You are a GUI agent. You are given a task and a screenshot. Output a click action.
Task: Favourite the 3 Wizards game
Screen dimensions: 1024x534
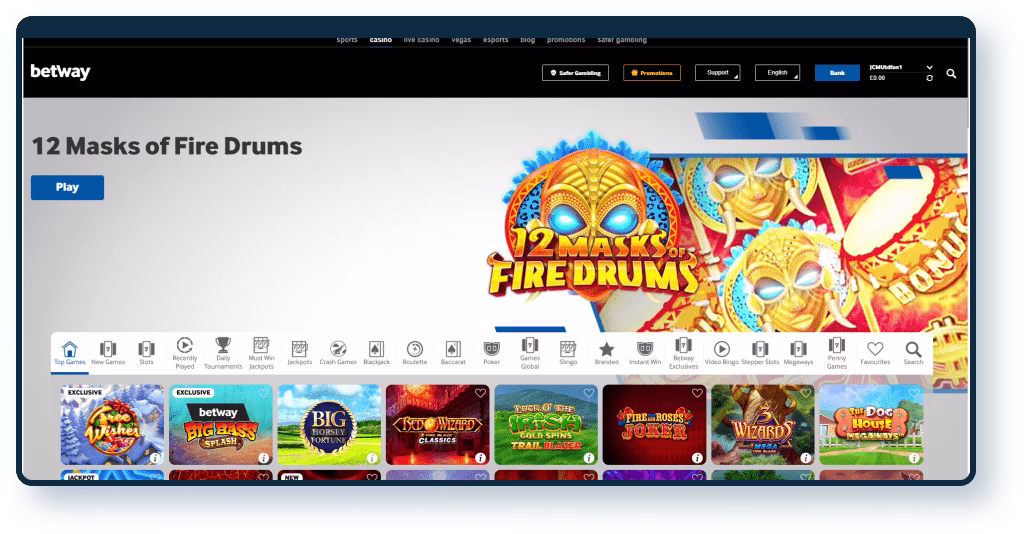(x=805, y=393)
